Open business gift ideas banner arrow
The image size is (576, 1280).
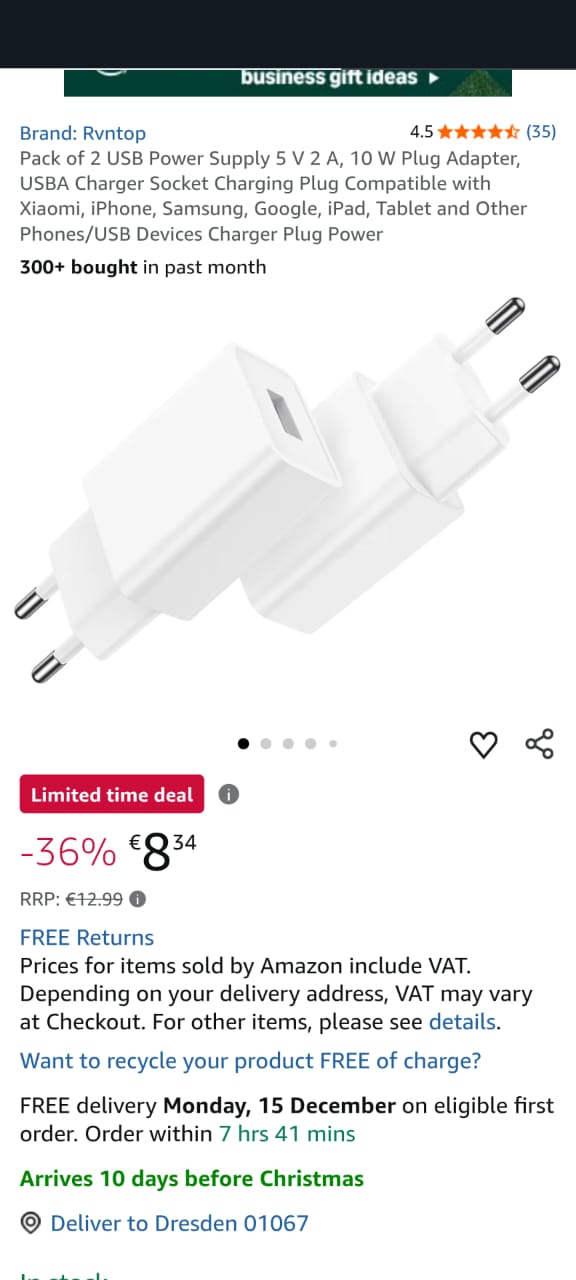[433, 77]
